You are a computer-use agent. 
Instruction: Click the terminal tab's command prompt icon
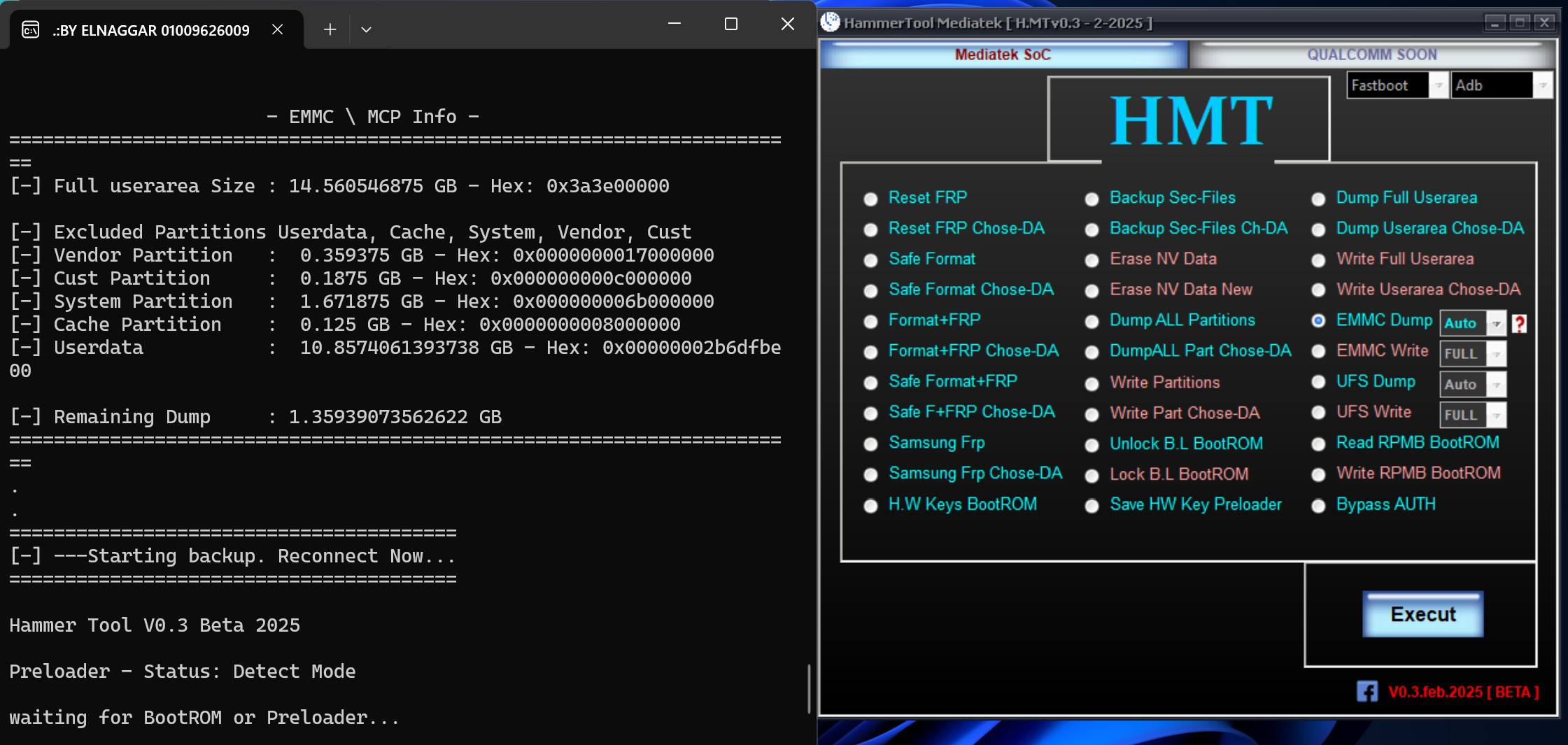coord(30,29)
